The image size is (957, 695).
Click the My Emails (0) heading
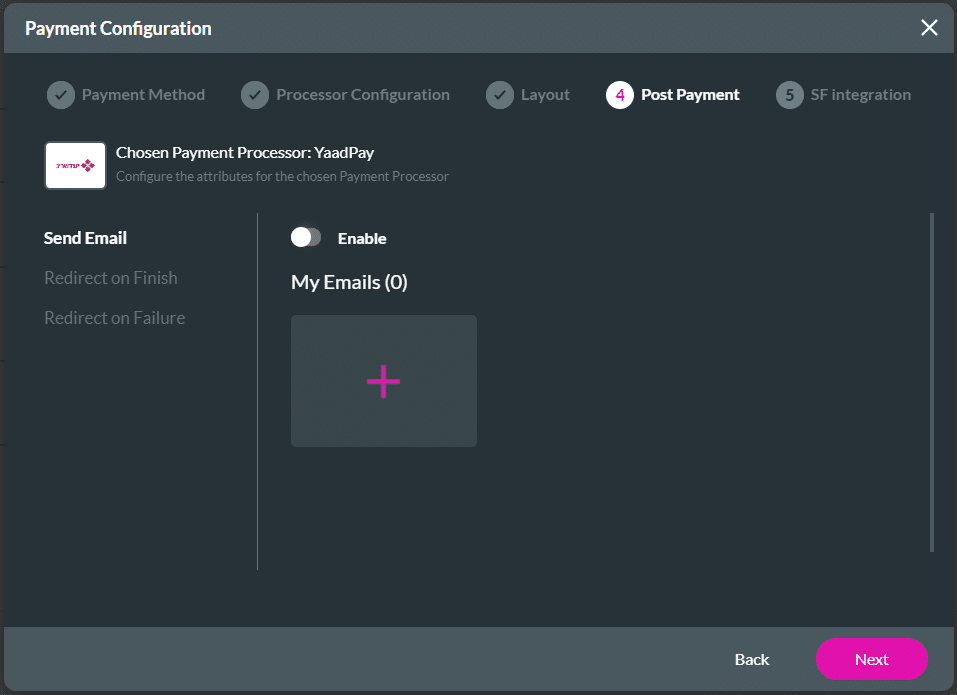pos(348,282)
